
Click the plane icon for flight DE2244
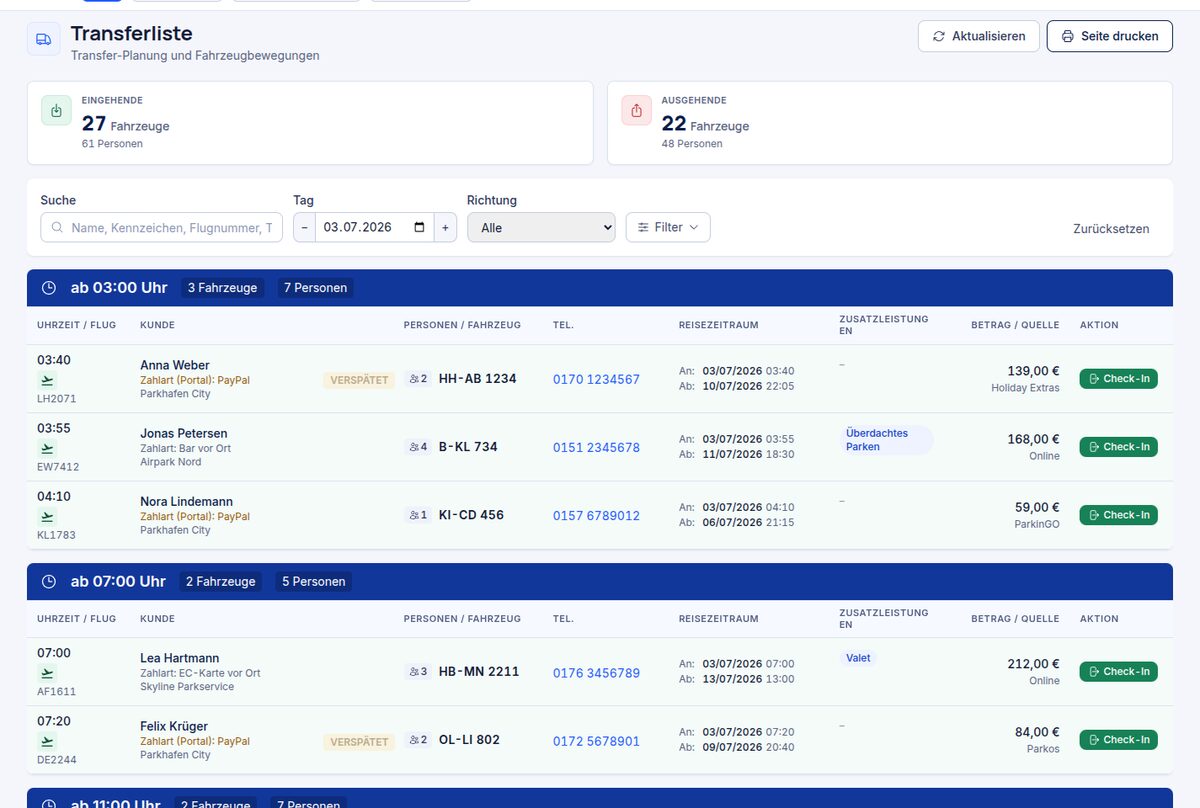[x=47, y=741]
